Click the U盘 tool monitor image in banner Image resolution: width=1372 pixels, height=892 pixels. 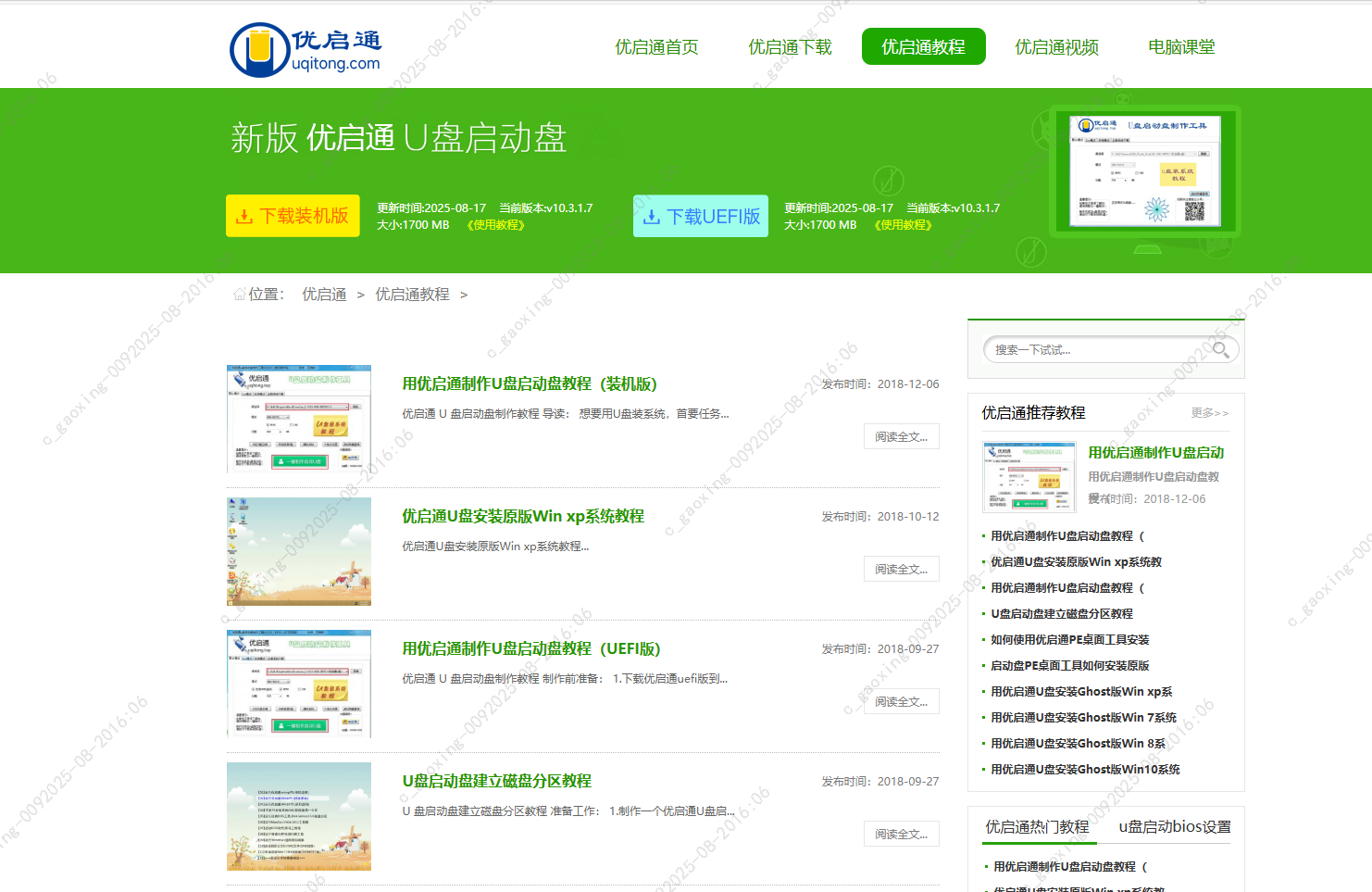pos(1145,172)
